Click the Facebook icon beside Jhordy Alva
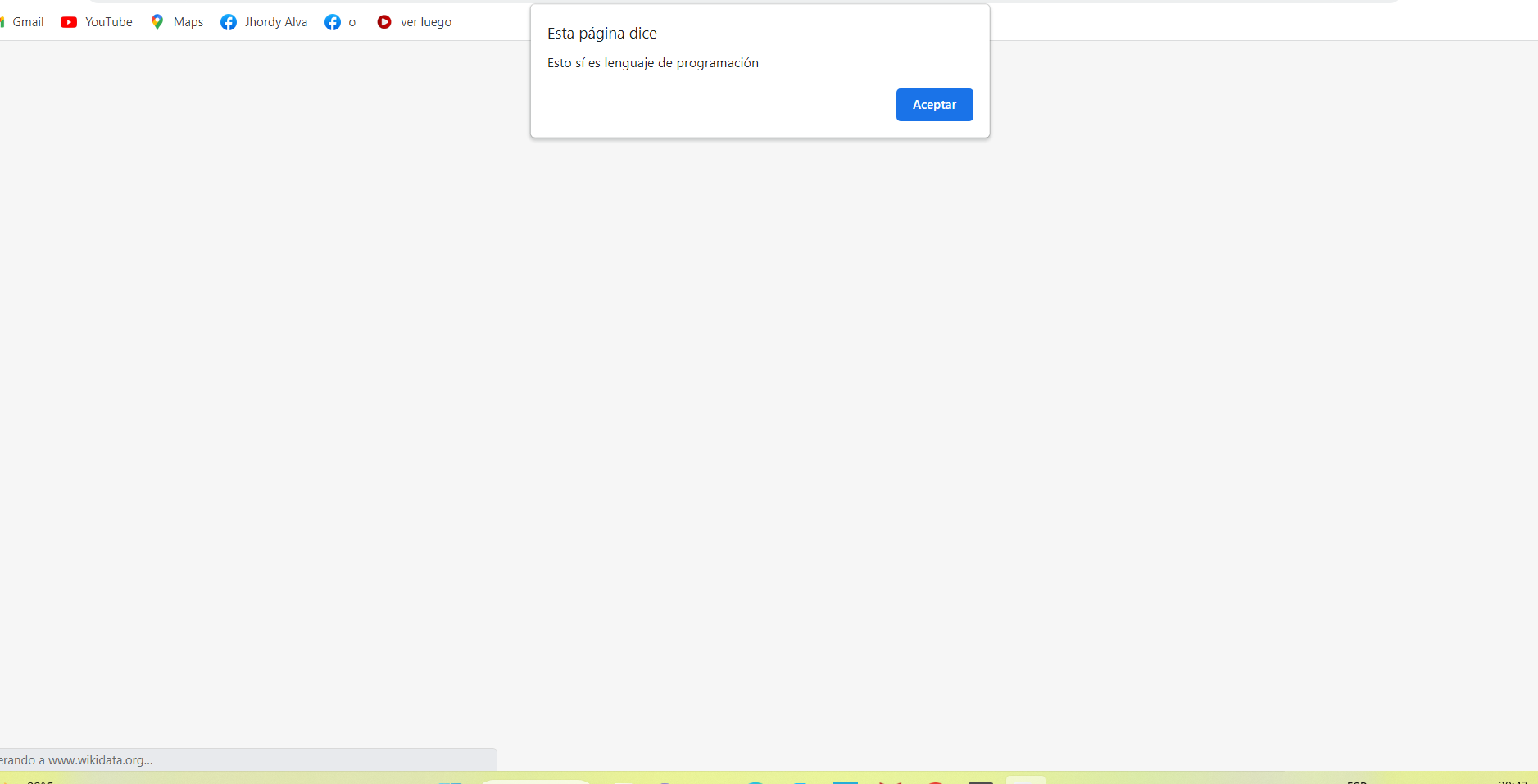The image size is (1538, 784). pyautogui.click(x=229, y=22)
